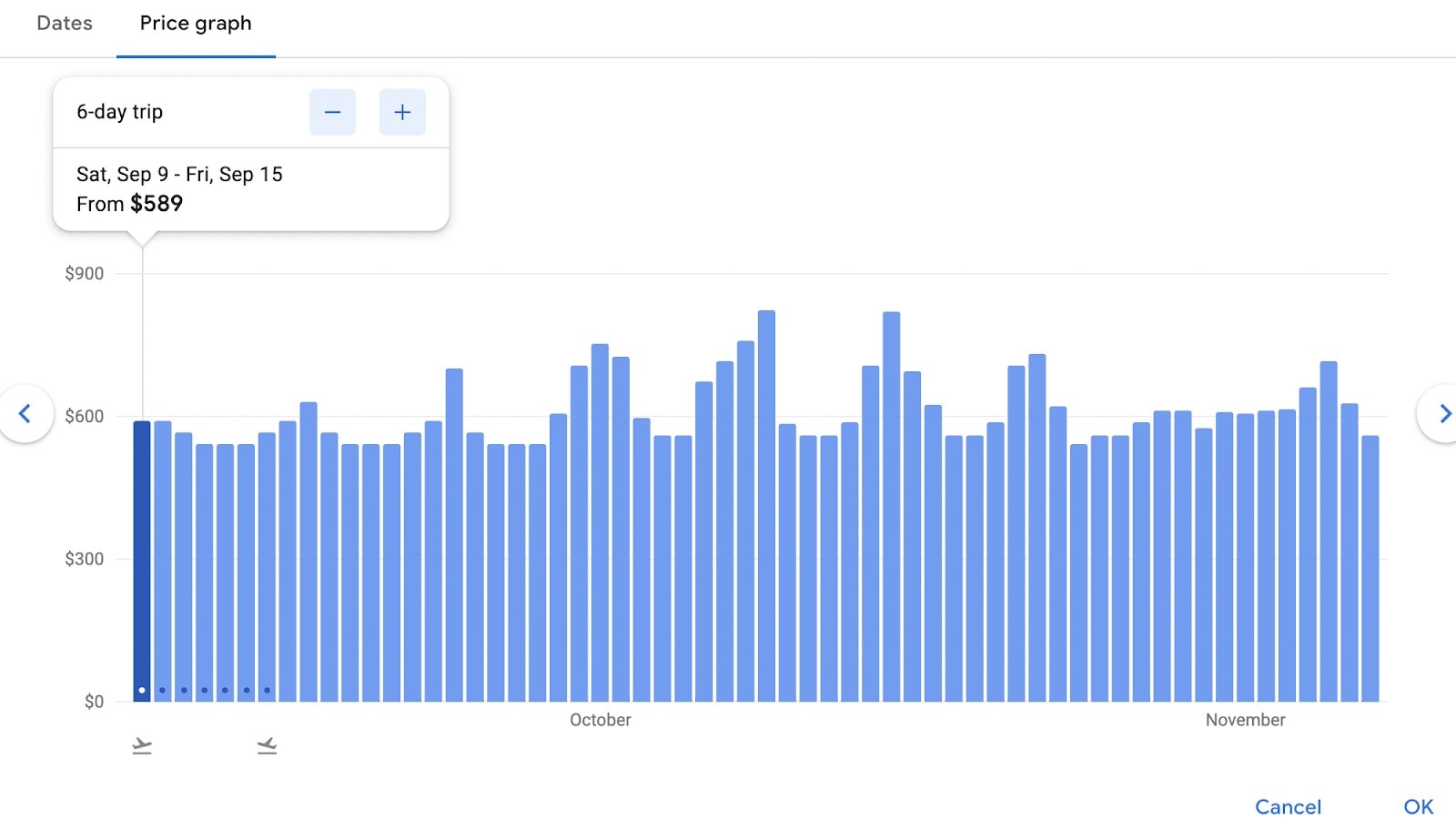Increase trip length with plus button
The height and width of the screenshot is (830, 1456).
click(402, 112)
